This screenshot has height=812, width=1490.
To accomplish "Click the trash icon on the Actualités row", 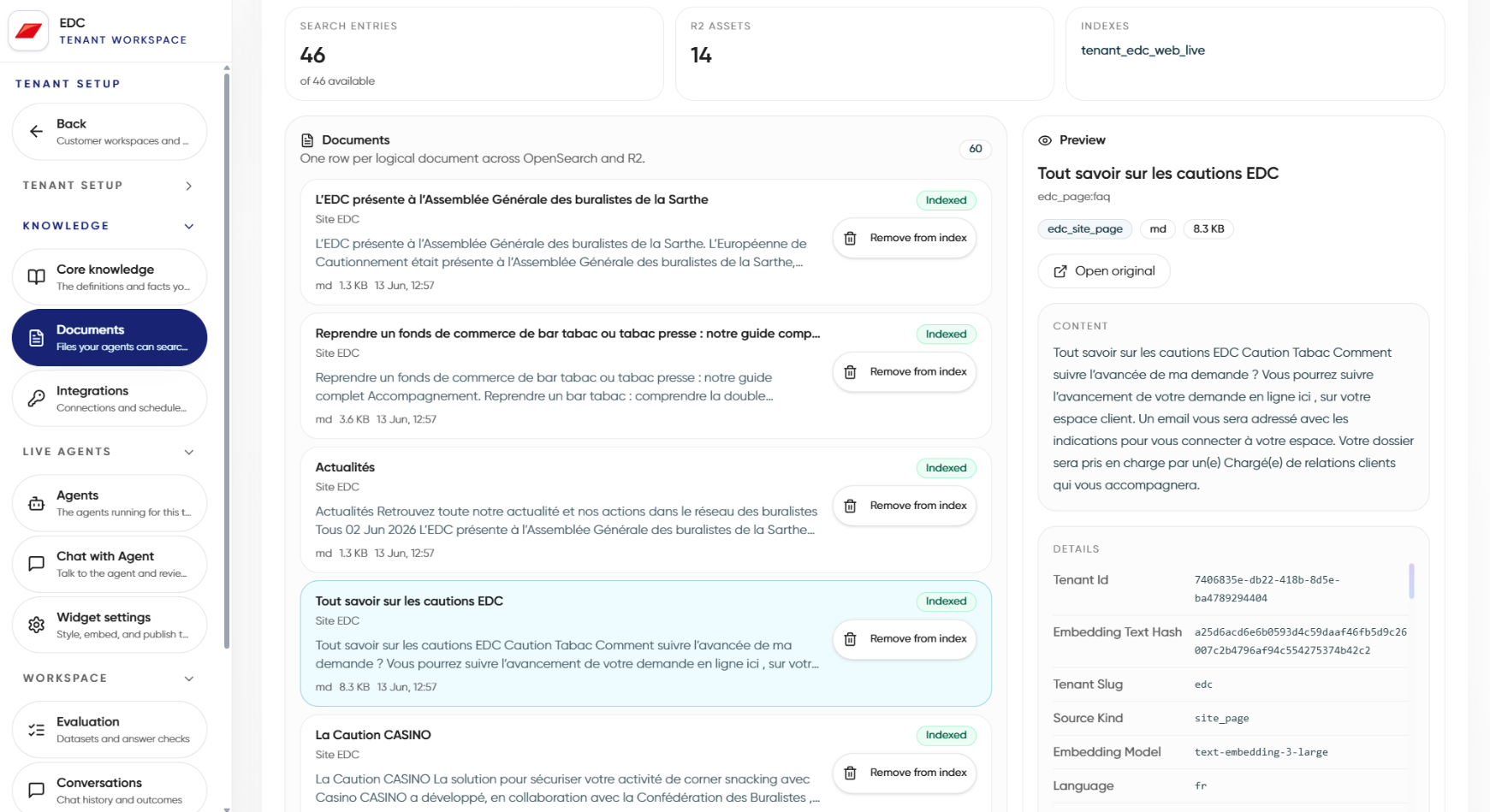I will tap(850, 506).
